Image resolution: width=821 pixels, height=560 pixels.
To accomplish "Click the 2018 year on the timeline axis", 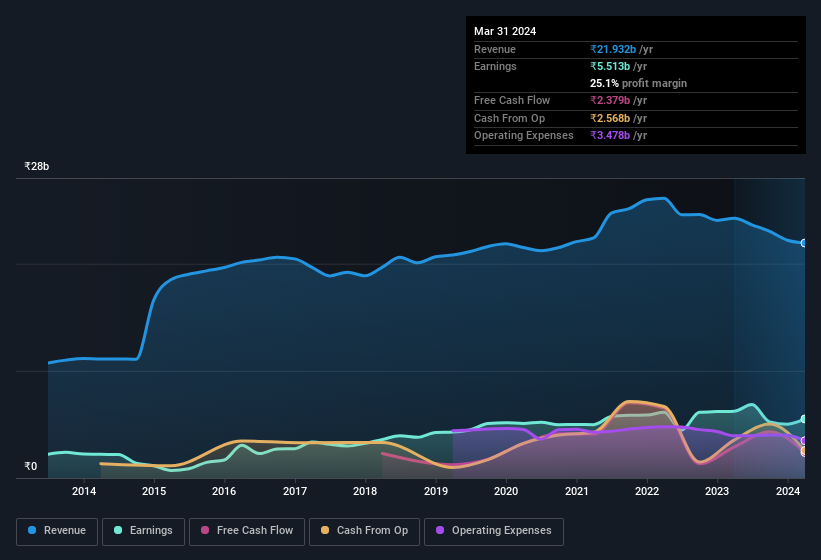I will [365, 491].
